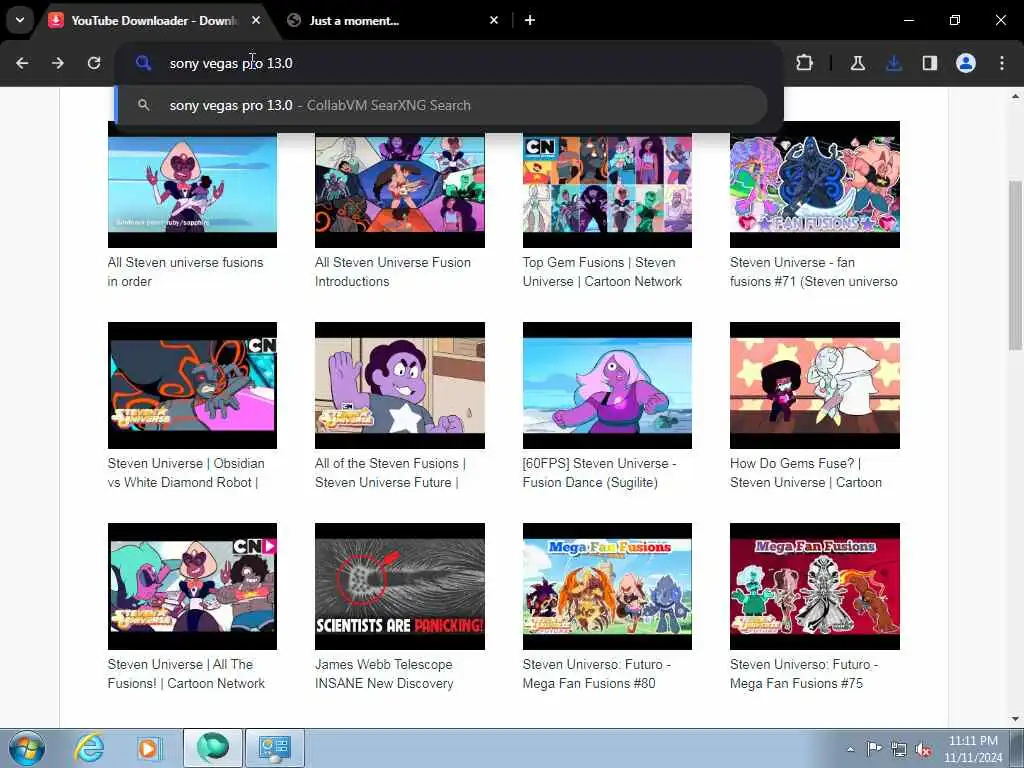Close the YouTube Downloader tab
Image resolution: width=1024 pixels, height=768 pixels.
tap(256, 20)
